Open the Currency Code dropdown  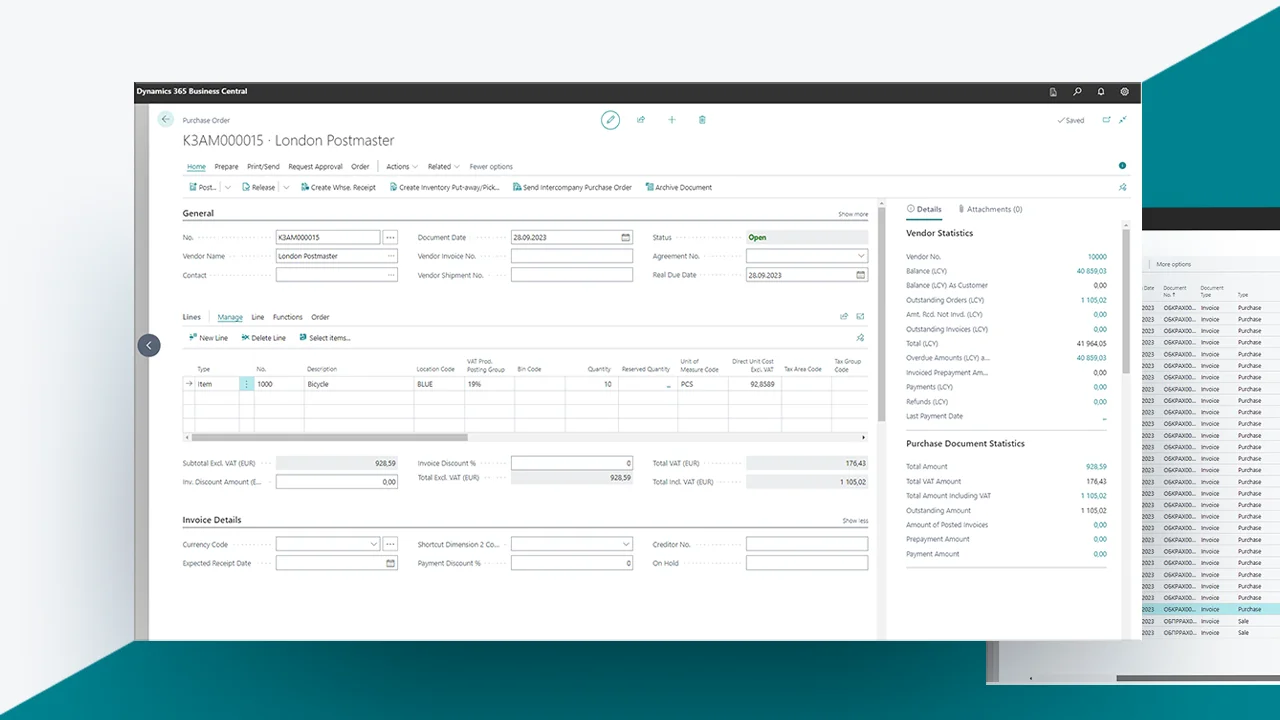[374, 544]
